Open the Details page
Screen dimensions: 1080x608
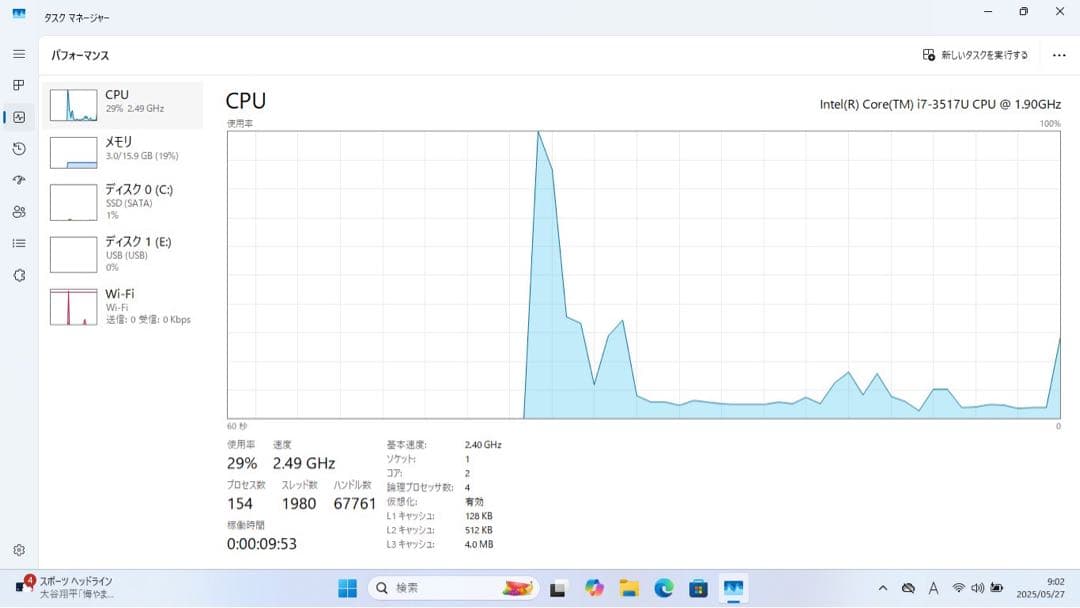click(x=18, y=244)
